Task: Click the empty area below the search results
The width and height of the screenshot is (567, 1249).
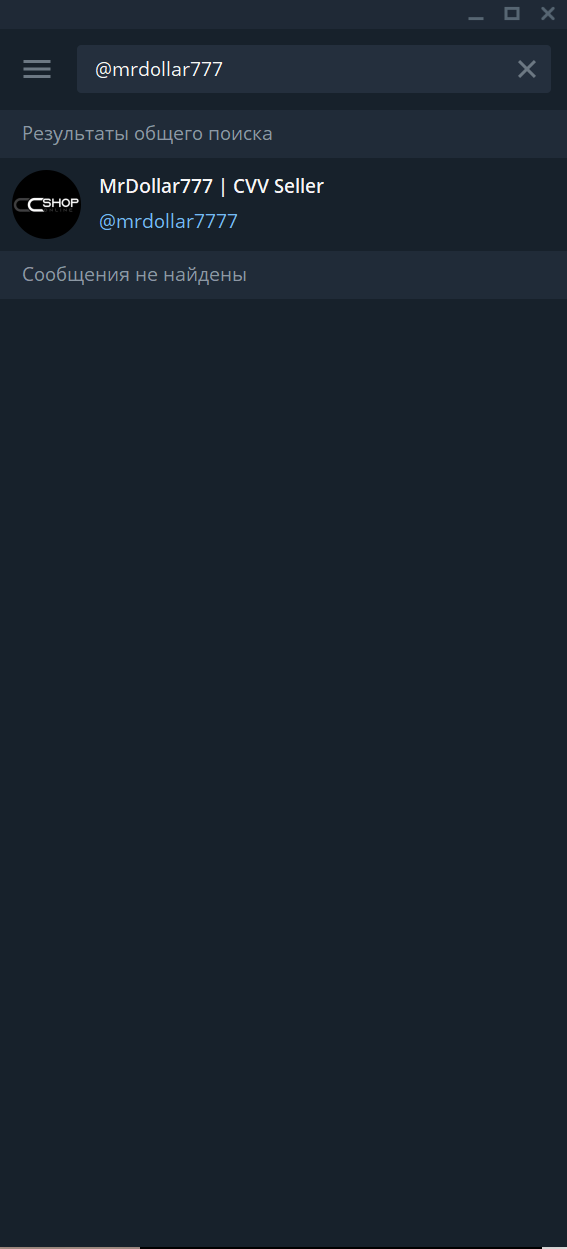Action: point(283,770)
